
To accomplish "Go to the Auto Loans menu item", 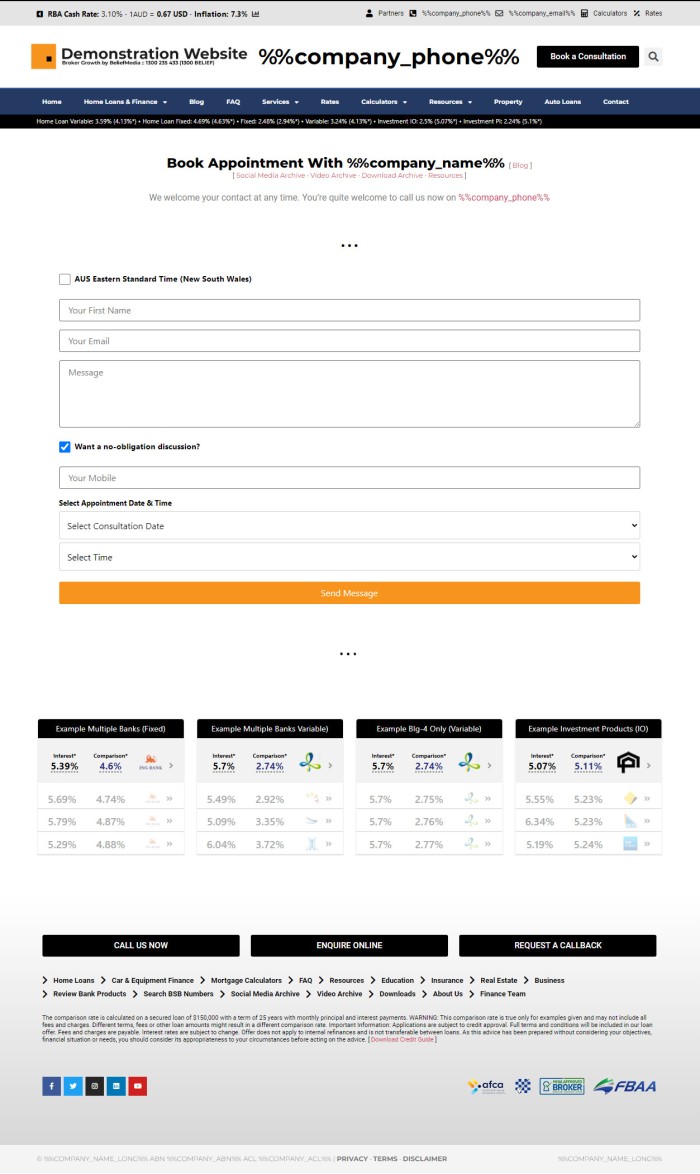I will click(562, 102).
